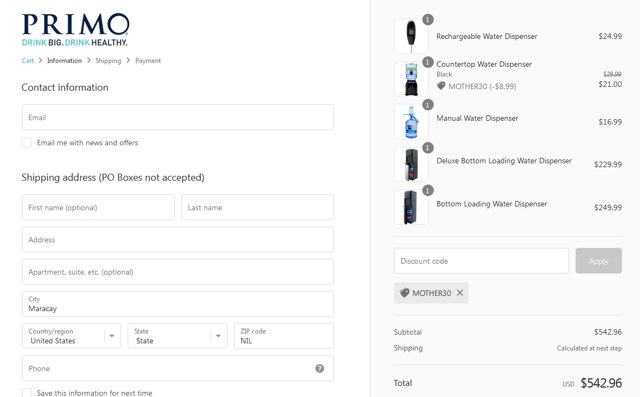Image resolution: width=640 pixels, height=397 pixels.
Task: Click the Shipping address heading
Action: tap(113, 177)
